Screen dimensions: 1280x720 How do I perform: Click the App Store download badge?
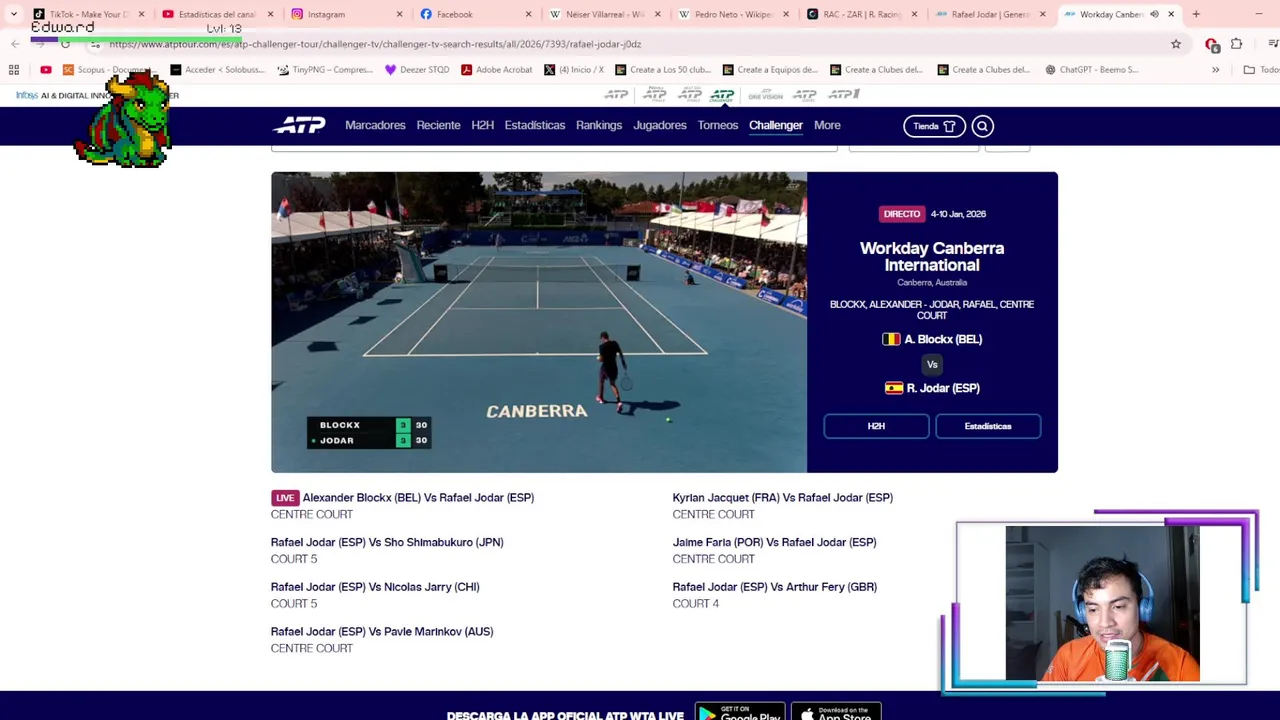tap(836, 713)
